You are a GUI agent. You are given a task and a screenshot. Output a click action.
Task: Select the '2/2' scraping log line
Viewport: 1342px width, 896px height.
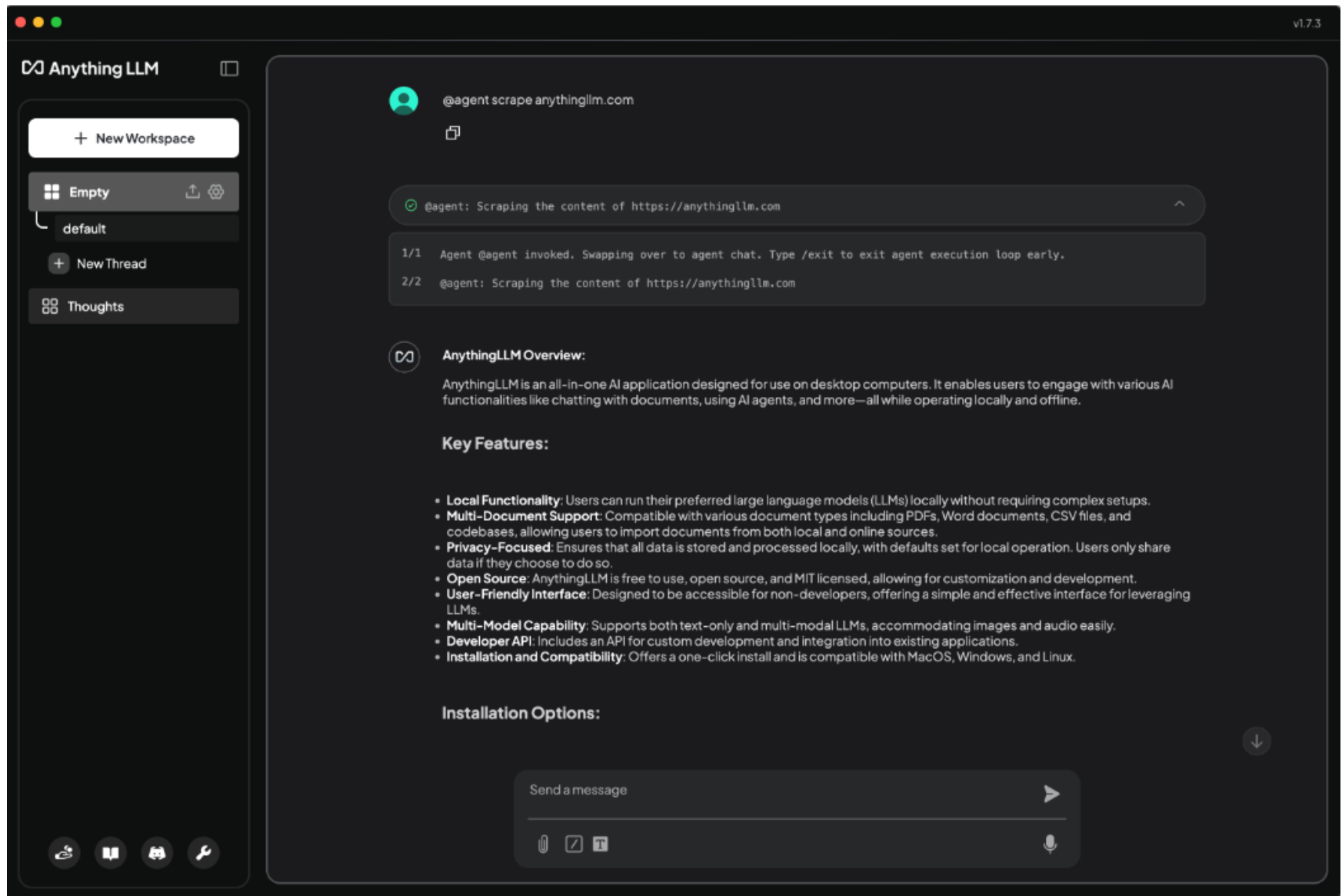click(x=598, y=283)
